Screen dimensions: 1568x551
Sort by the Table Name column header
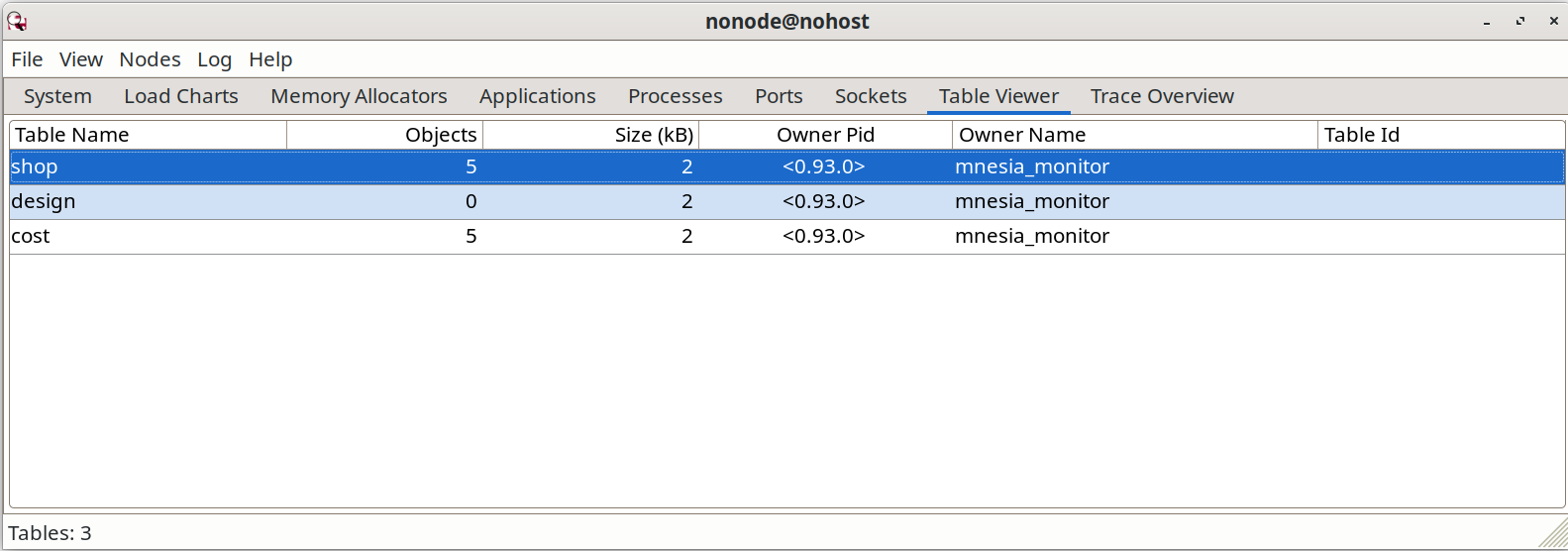pos(148,135)
